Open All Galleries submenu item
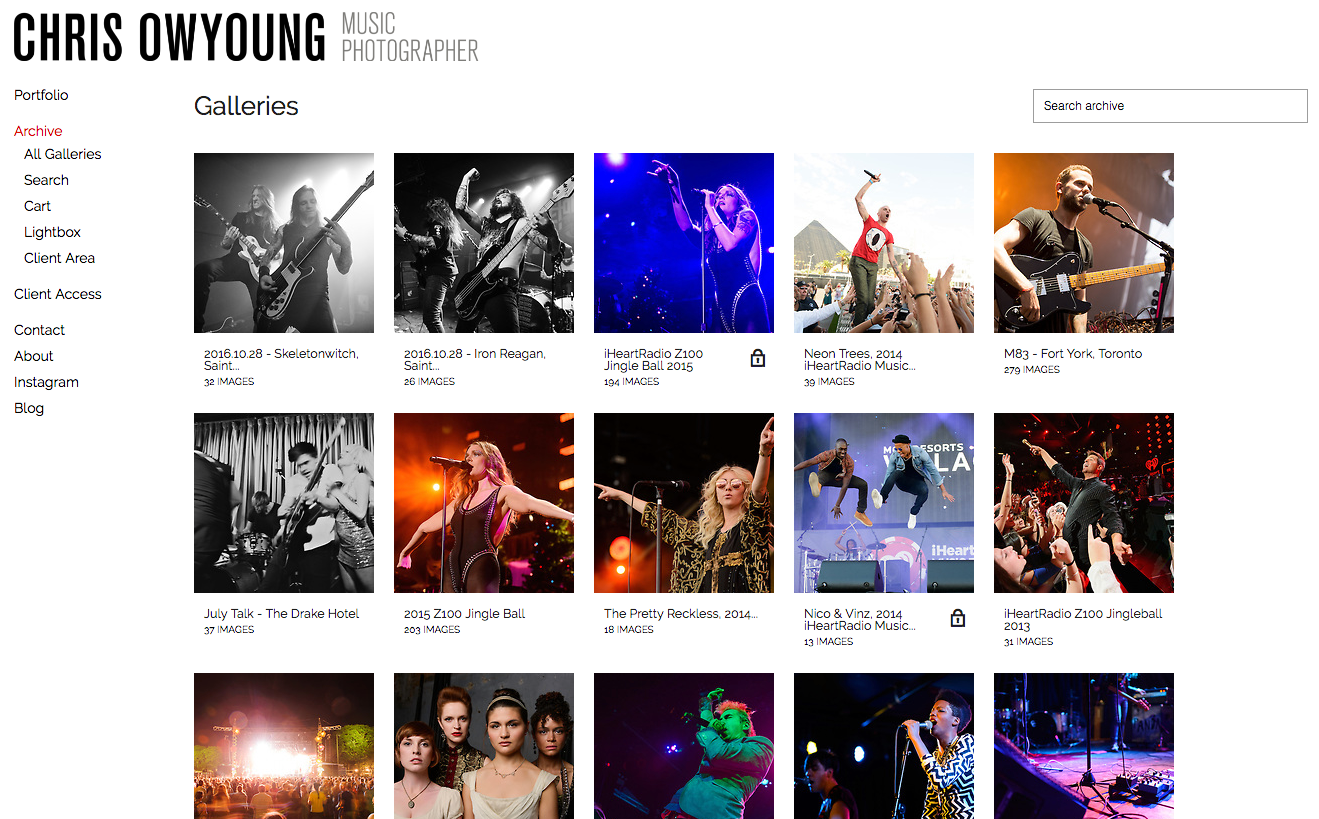 63,154
